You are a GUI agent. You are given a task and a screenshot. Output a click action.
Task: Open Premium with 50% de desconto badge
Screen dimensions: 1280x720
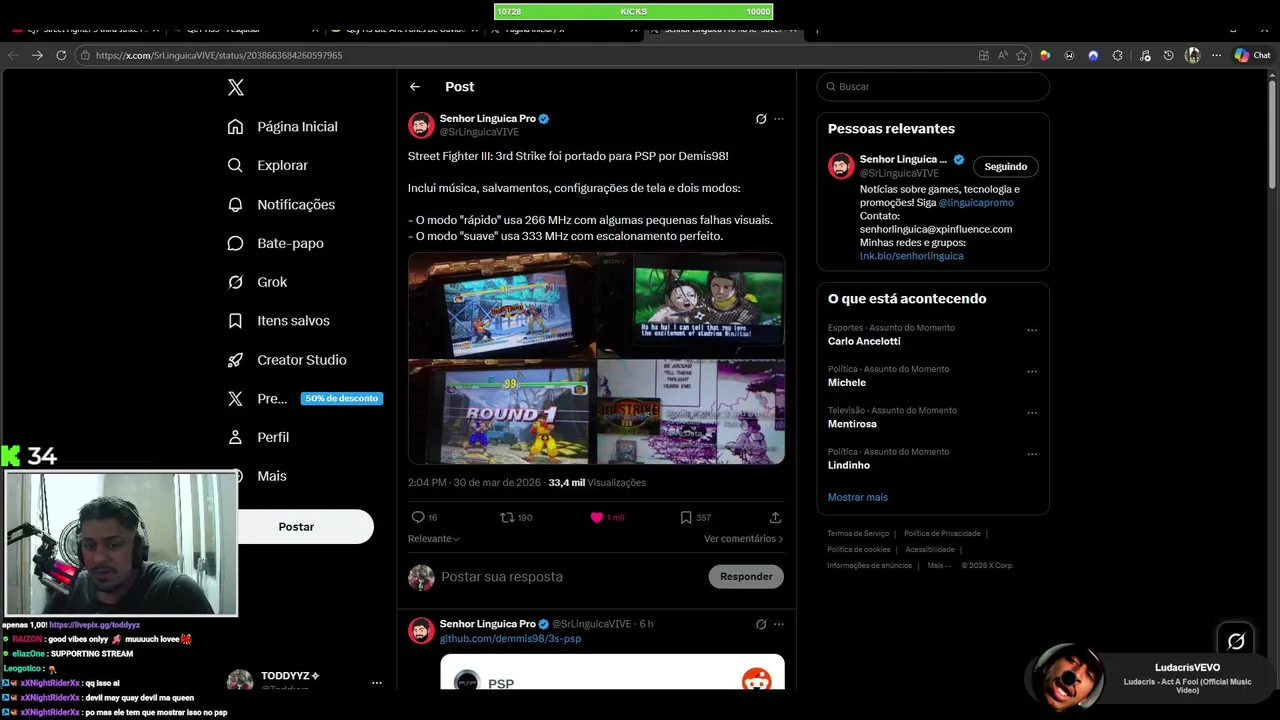305,399
